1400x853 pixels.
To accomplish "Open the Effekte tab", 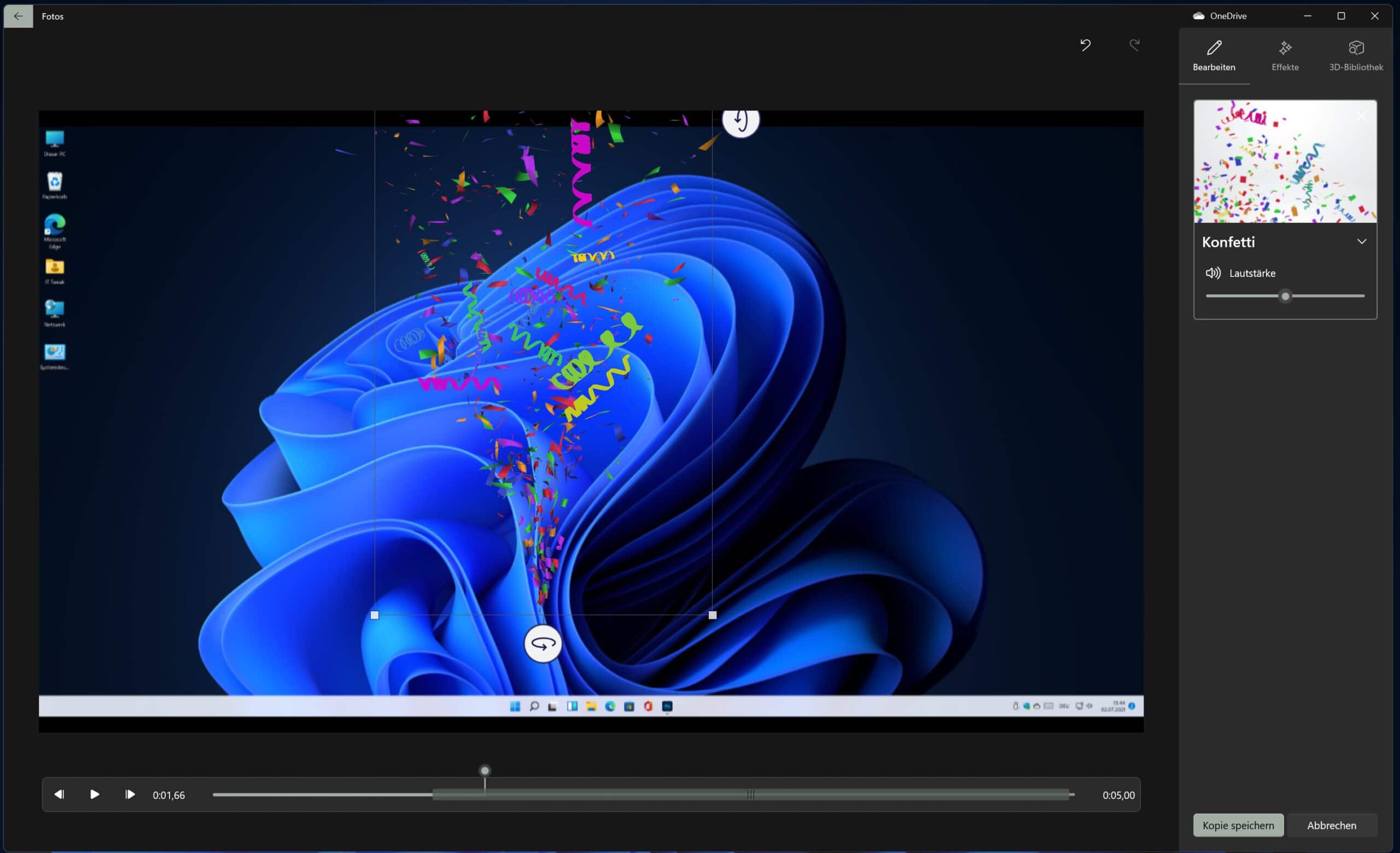I will pos(1285,56).
